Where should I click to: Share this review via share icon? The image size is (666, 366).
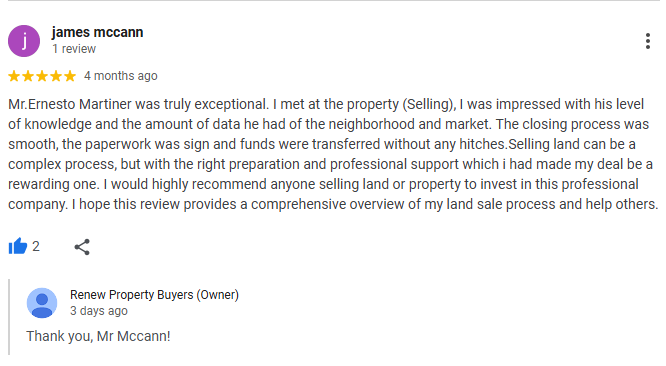pyautogui.click(x=82, y=247)
